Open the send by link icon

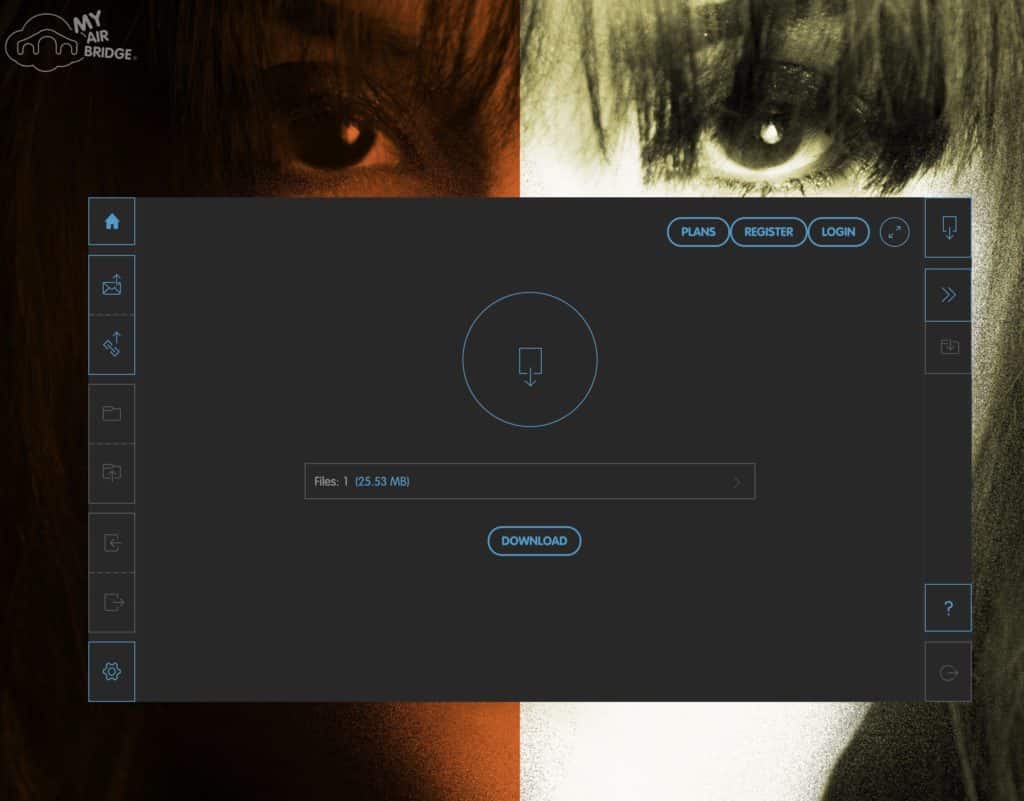(x=112, y=344)
